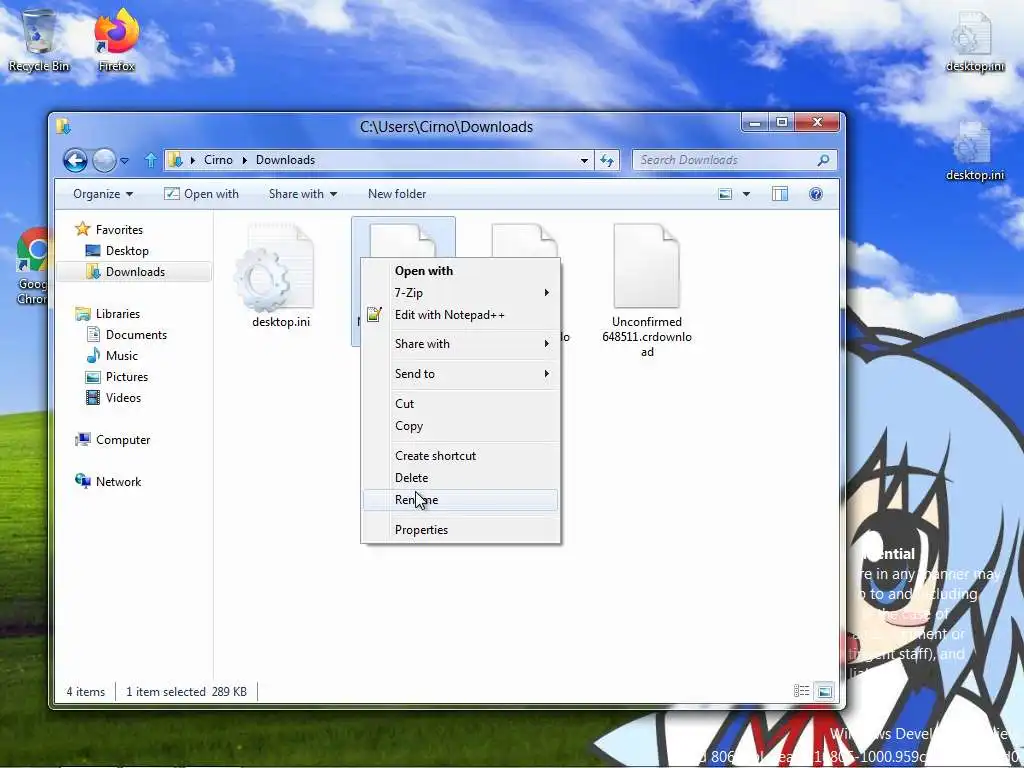Select Downloads in navigation pane
Viewport: 1024px width, 768px height.
point(135,272)
